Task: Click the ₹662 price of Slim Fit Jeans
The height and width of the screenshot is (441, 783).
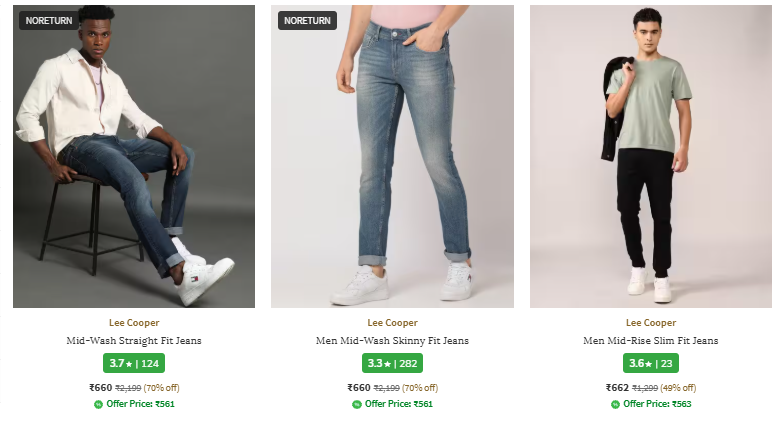Action: pyautogui.click(x=618, y=388)
